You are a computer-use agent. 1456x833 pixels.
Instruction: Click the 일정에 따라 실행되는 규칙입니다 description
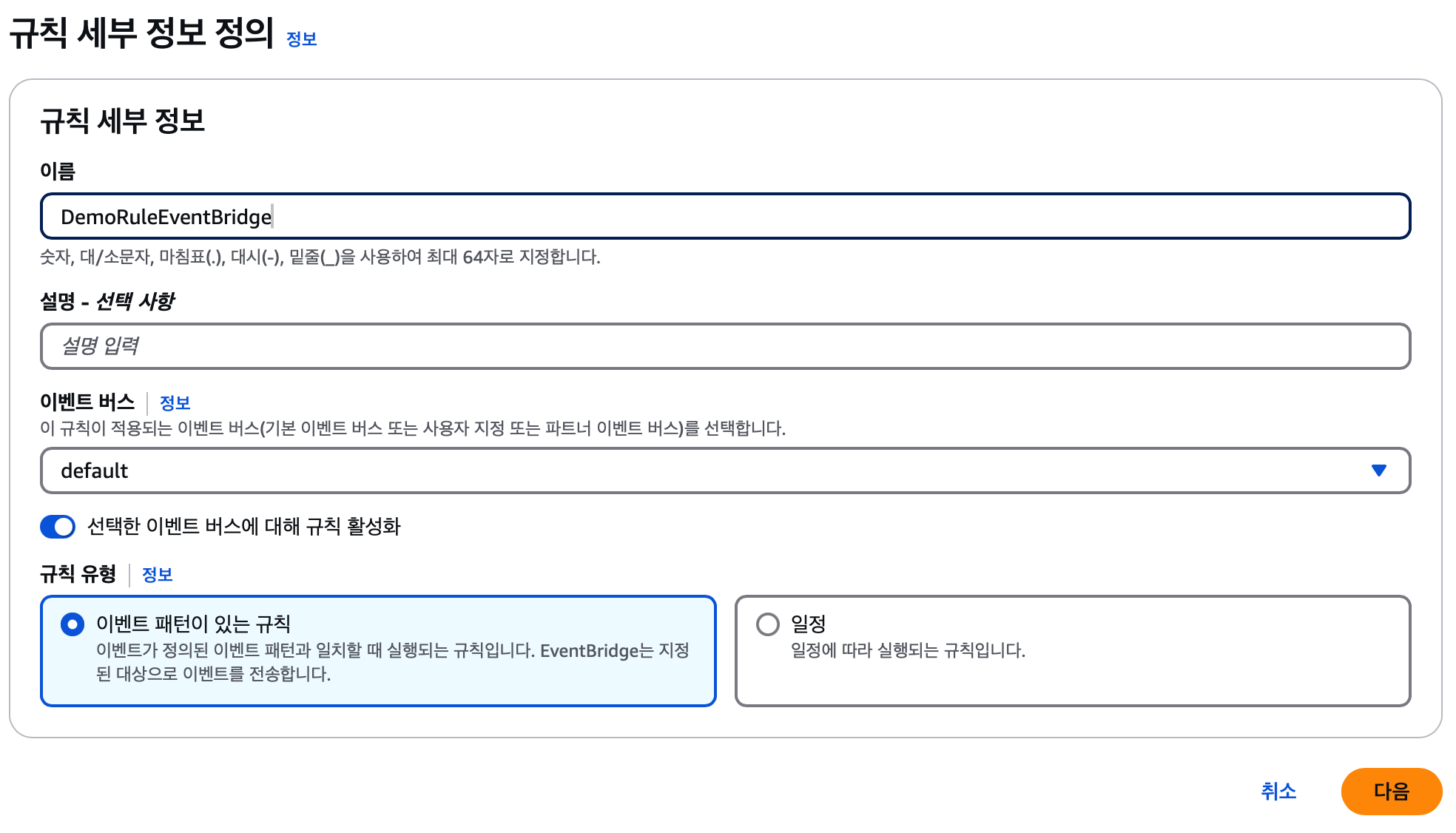(x=908, y=650)
